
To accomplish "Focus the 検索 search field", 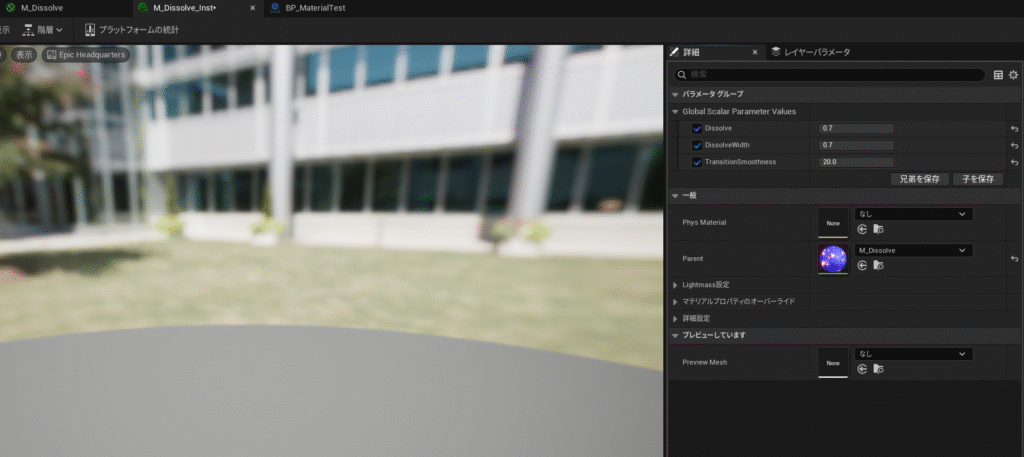I will point(829,75).
